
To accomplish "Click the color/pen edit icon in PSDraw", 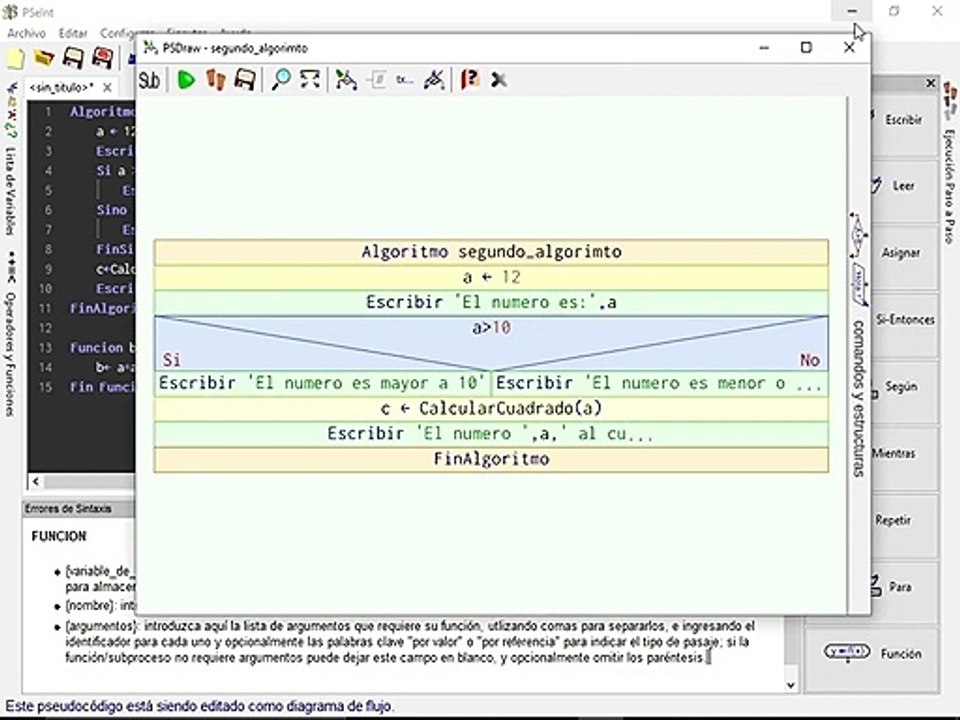I will pos(435,80).
